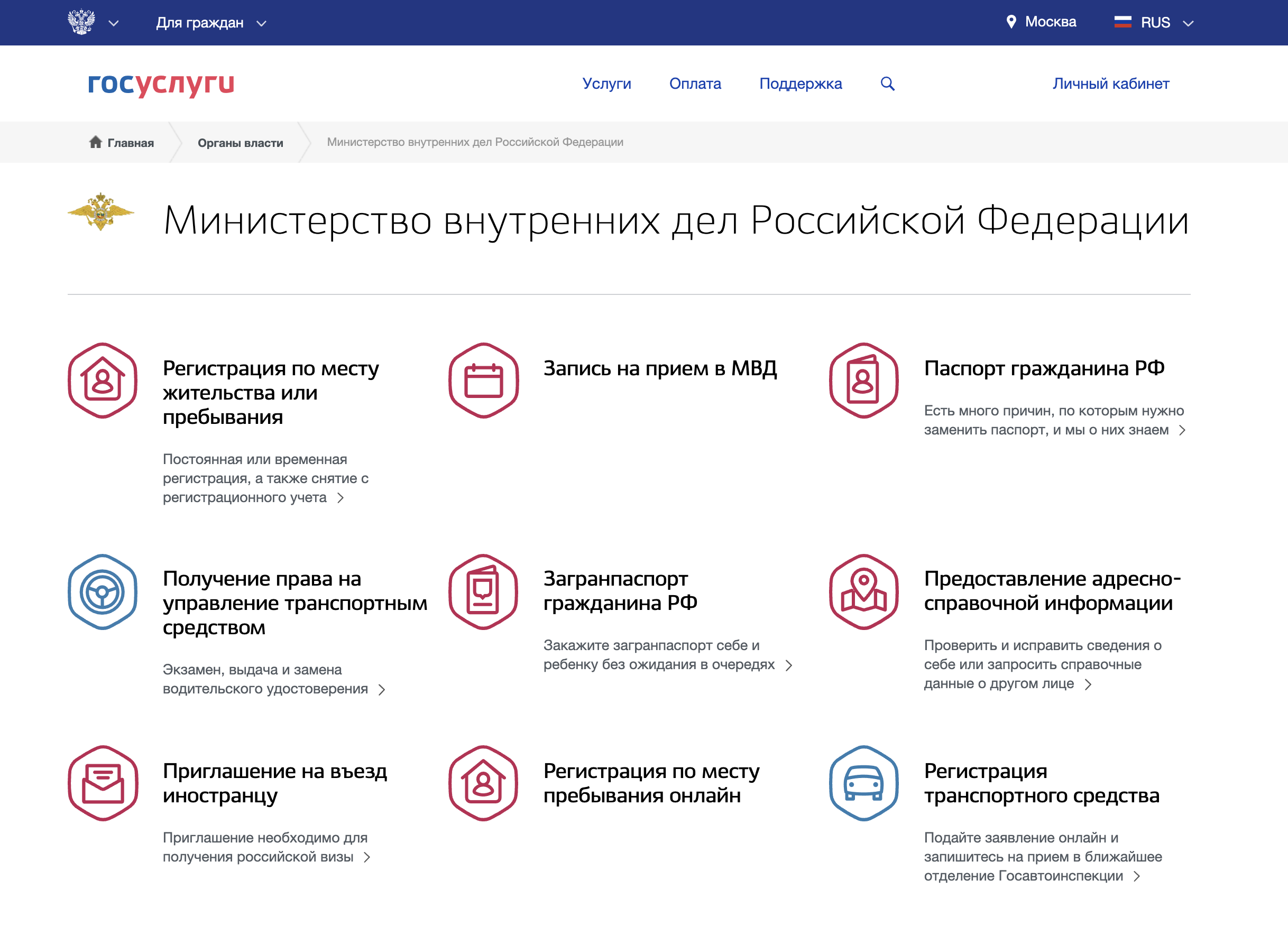Open 'Личный кабинет'

[x=1111, y=84]
